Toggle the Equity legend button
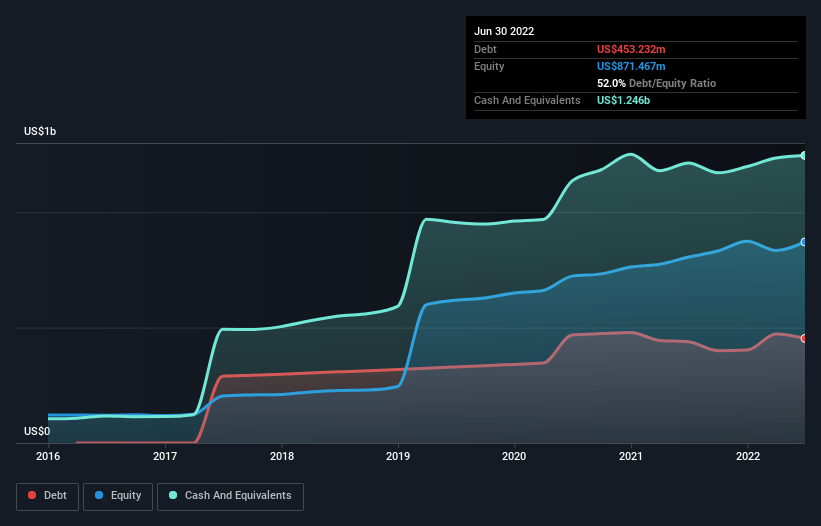Image resolution: width=821 pixels, height=526 pixels. pos(118,496)
